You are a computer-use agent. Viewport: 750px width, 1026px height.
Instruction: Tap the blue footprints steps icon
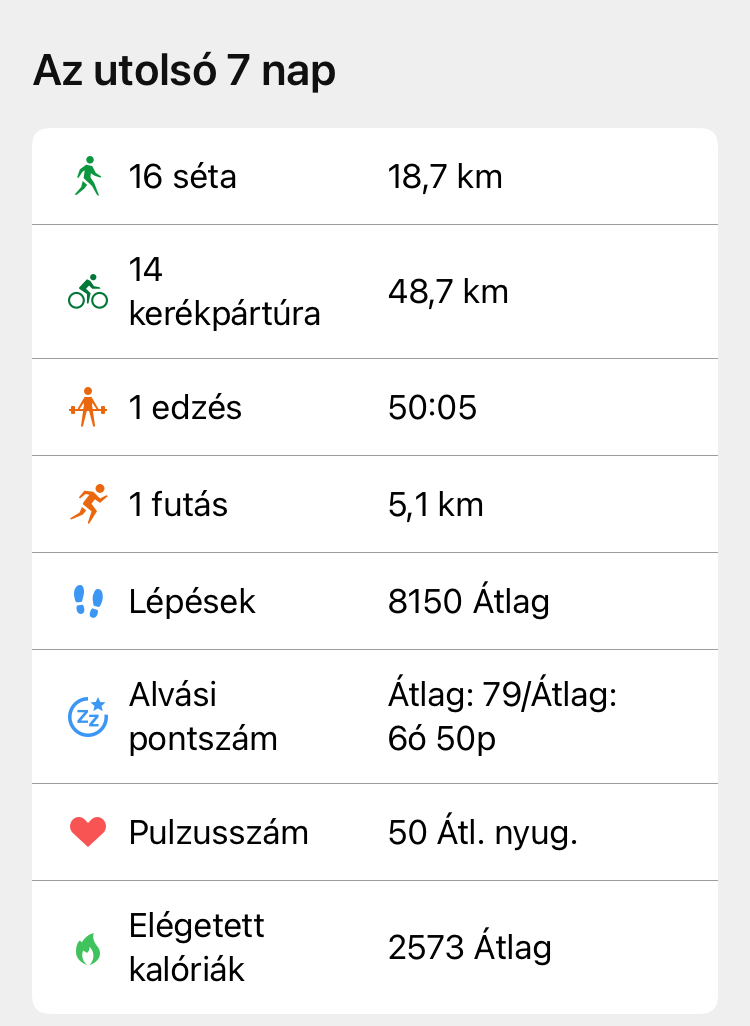click(x=88, y=601)
